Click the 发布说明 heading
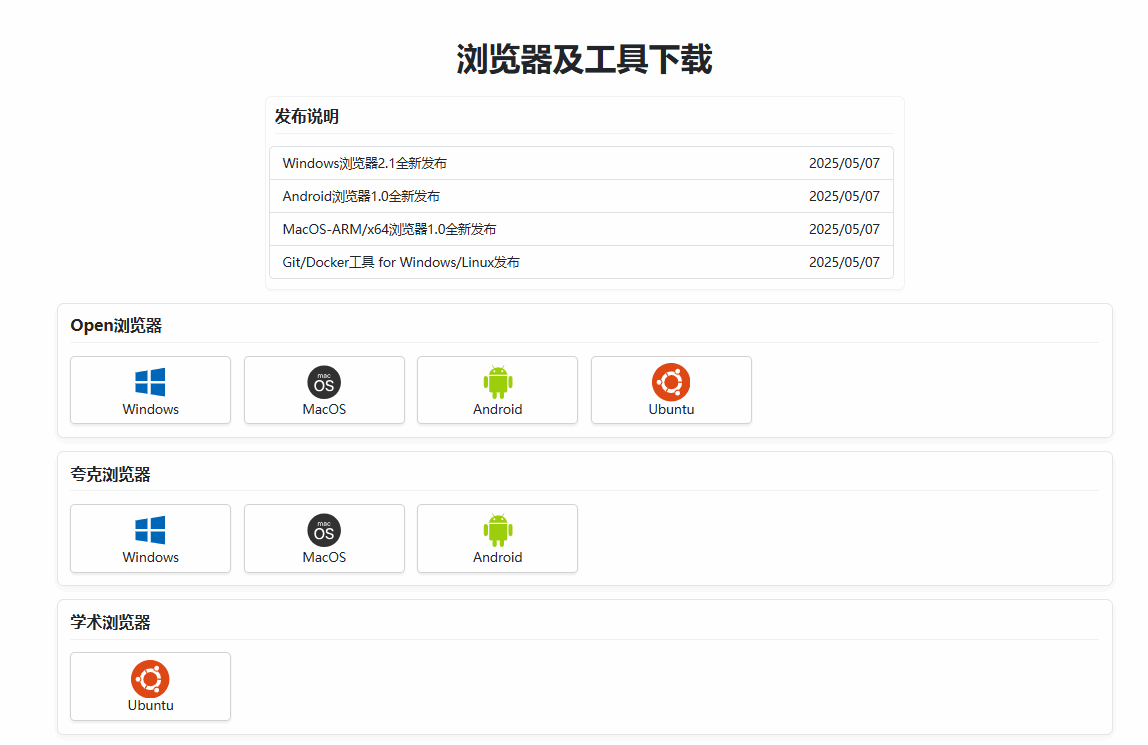Screen dimensions: 1148x745 click(x=306, y=116)
